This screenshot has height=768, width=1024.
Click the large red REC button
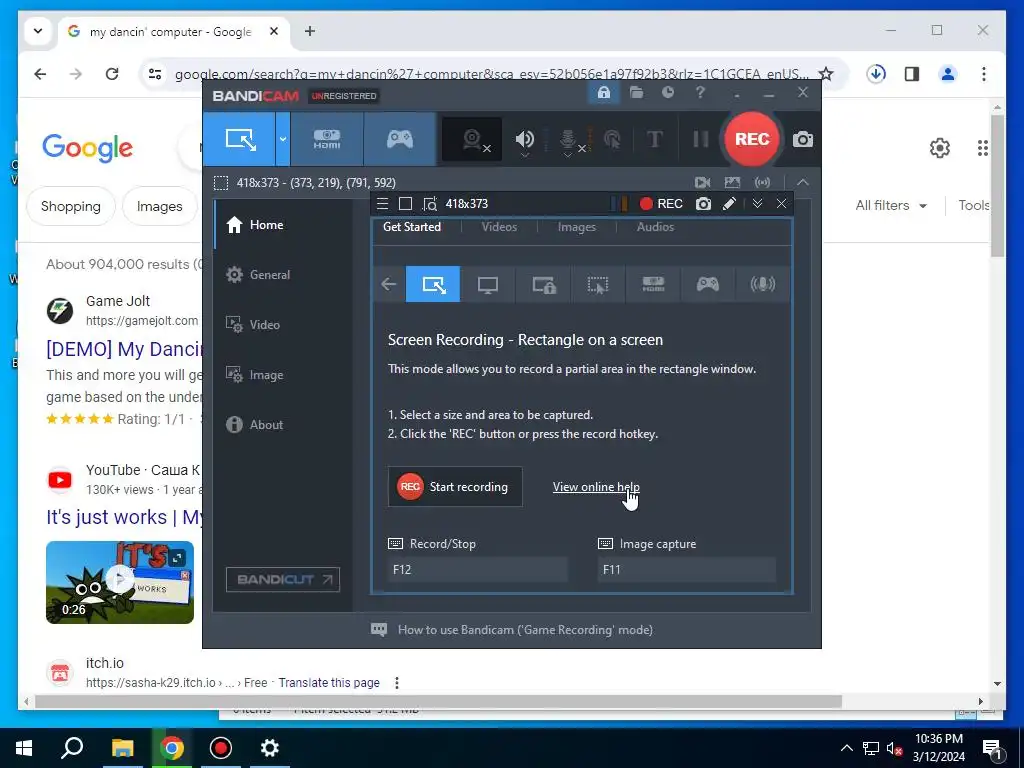pyautogui.click(x=752, y=139)
